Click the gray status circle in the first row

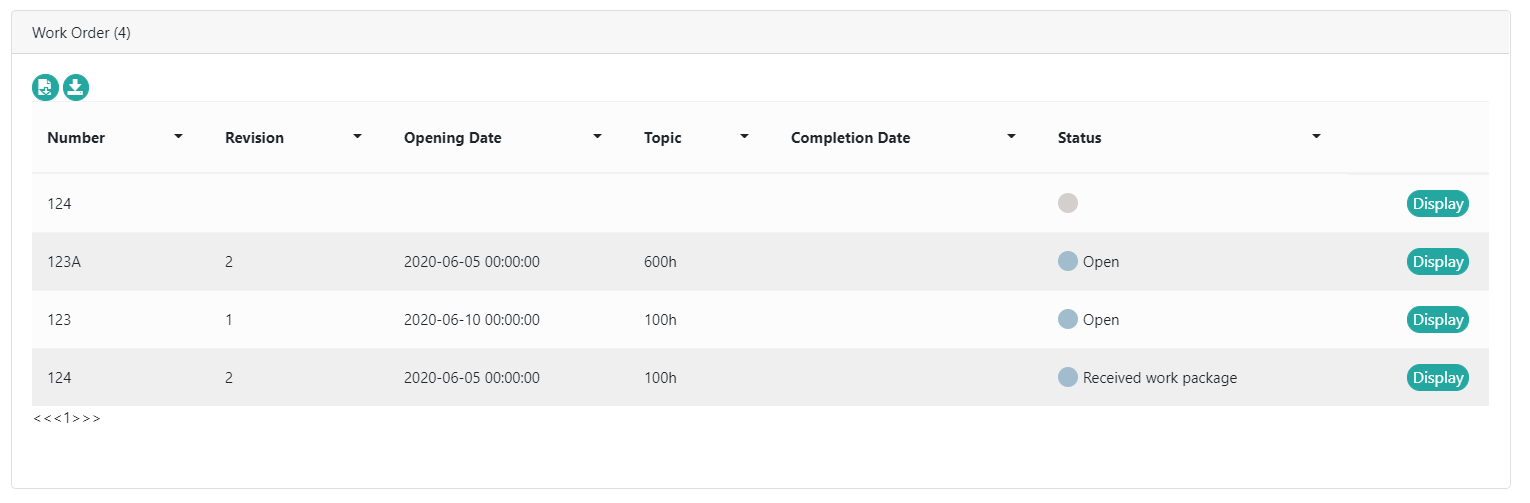(x=1067, y=204)
